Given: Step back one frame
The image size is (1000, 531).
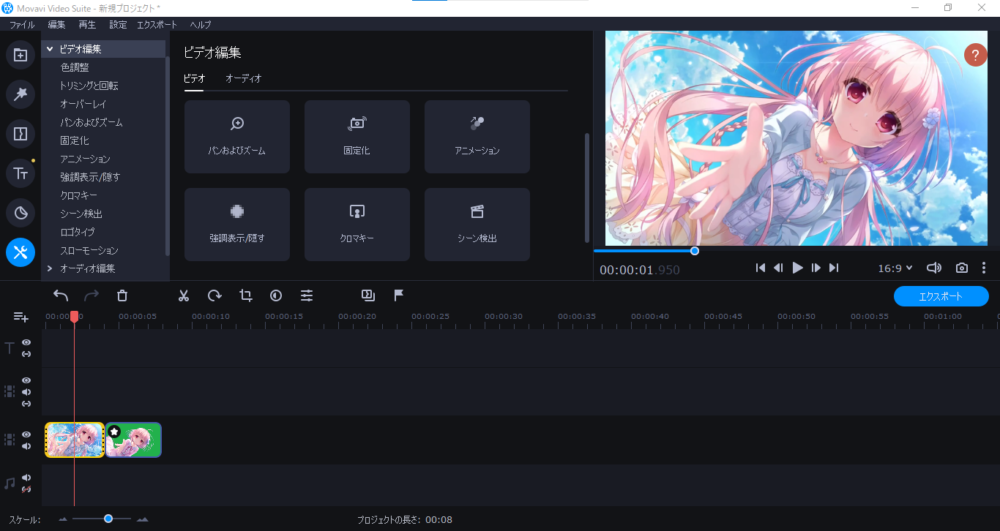Looking at the screenshot, I should 778,268.
